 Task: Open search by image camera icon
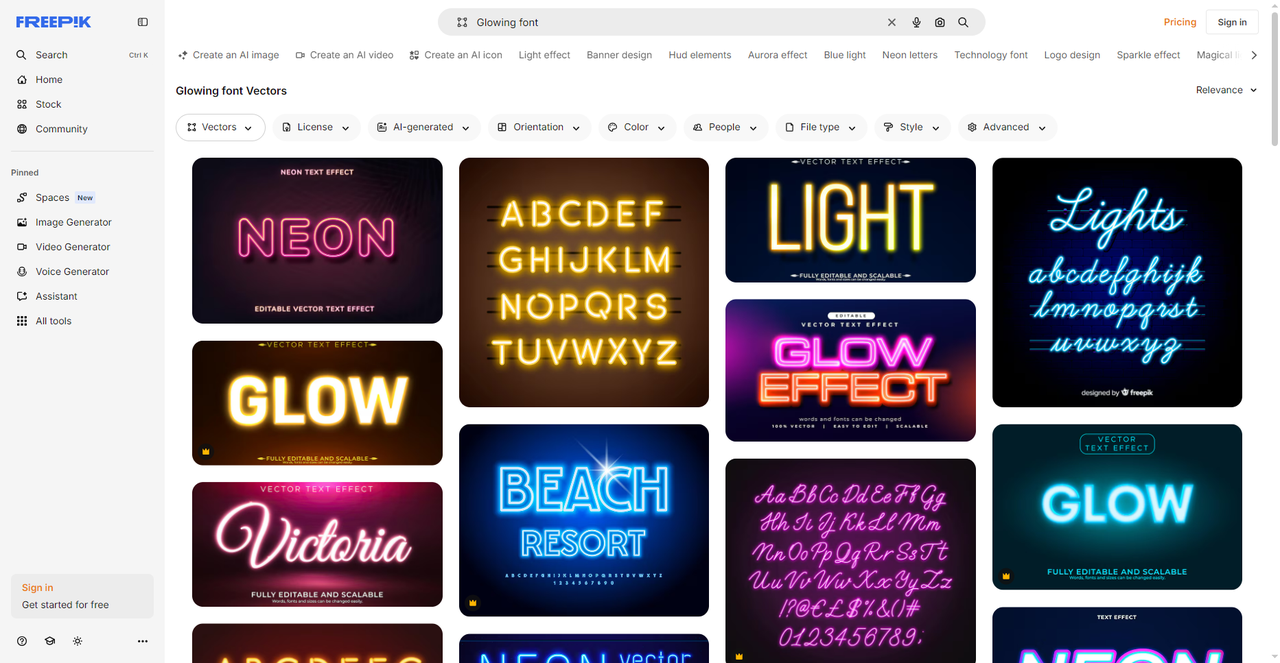940,22
